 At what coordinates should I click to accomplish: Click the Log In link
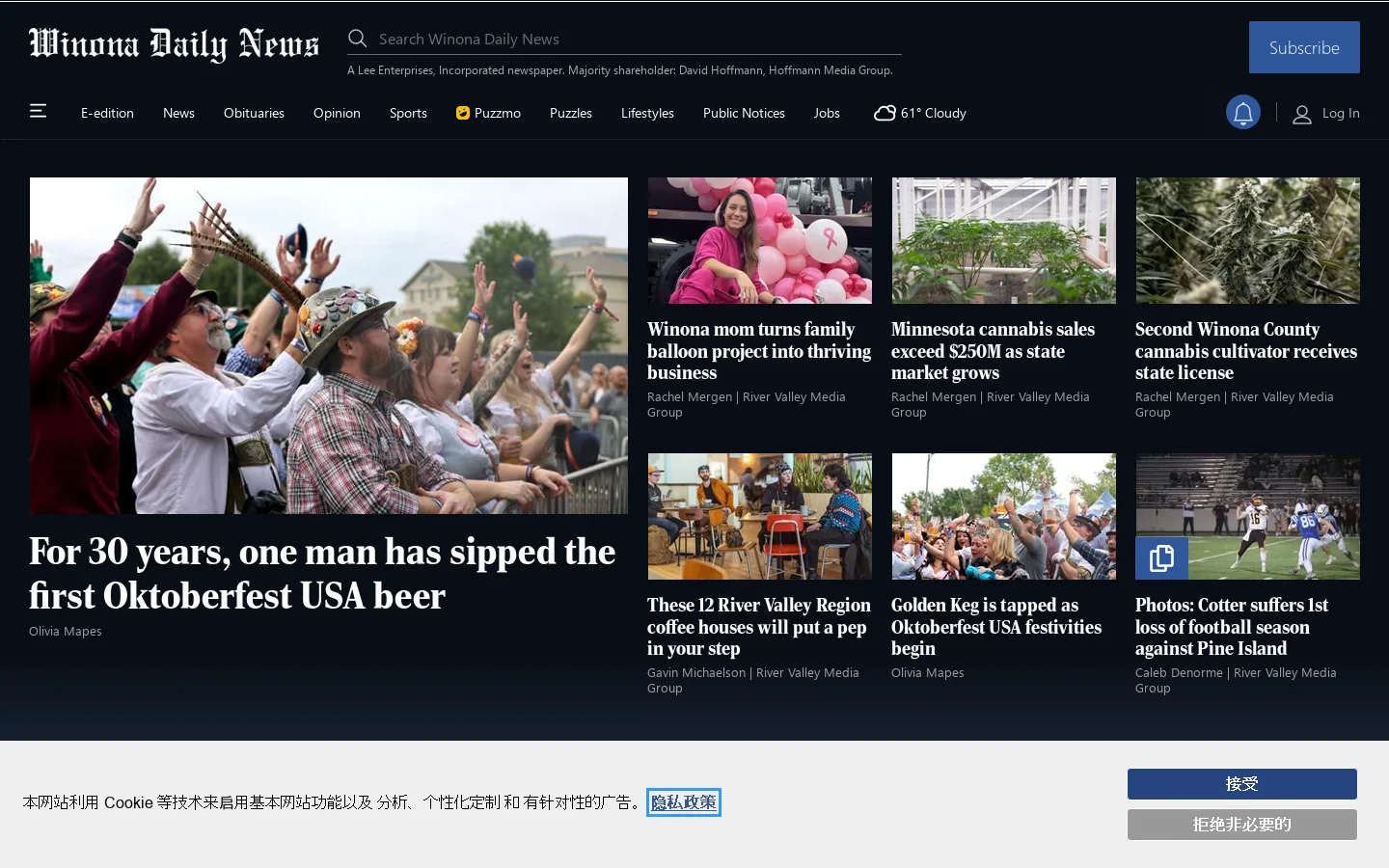pos(1341,113)
